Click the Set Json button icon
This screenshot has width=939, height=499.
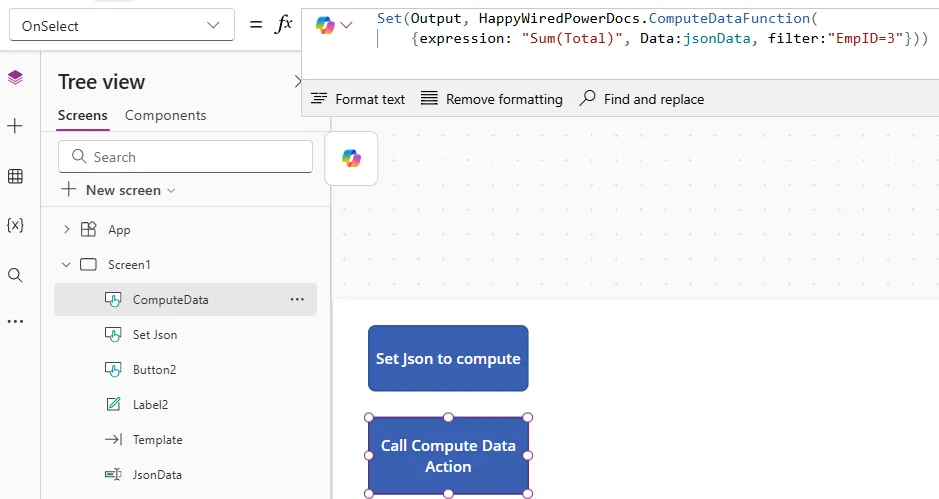click(x=113, y=334)
